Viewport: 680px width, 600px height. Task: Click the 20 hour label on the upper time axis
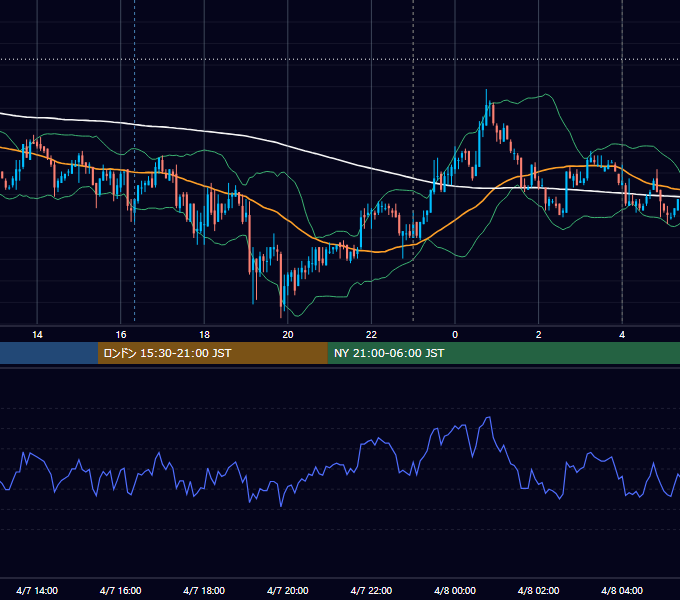[288, 335]
